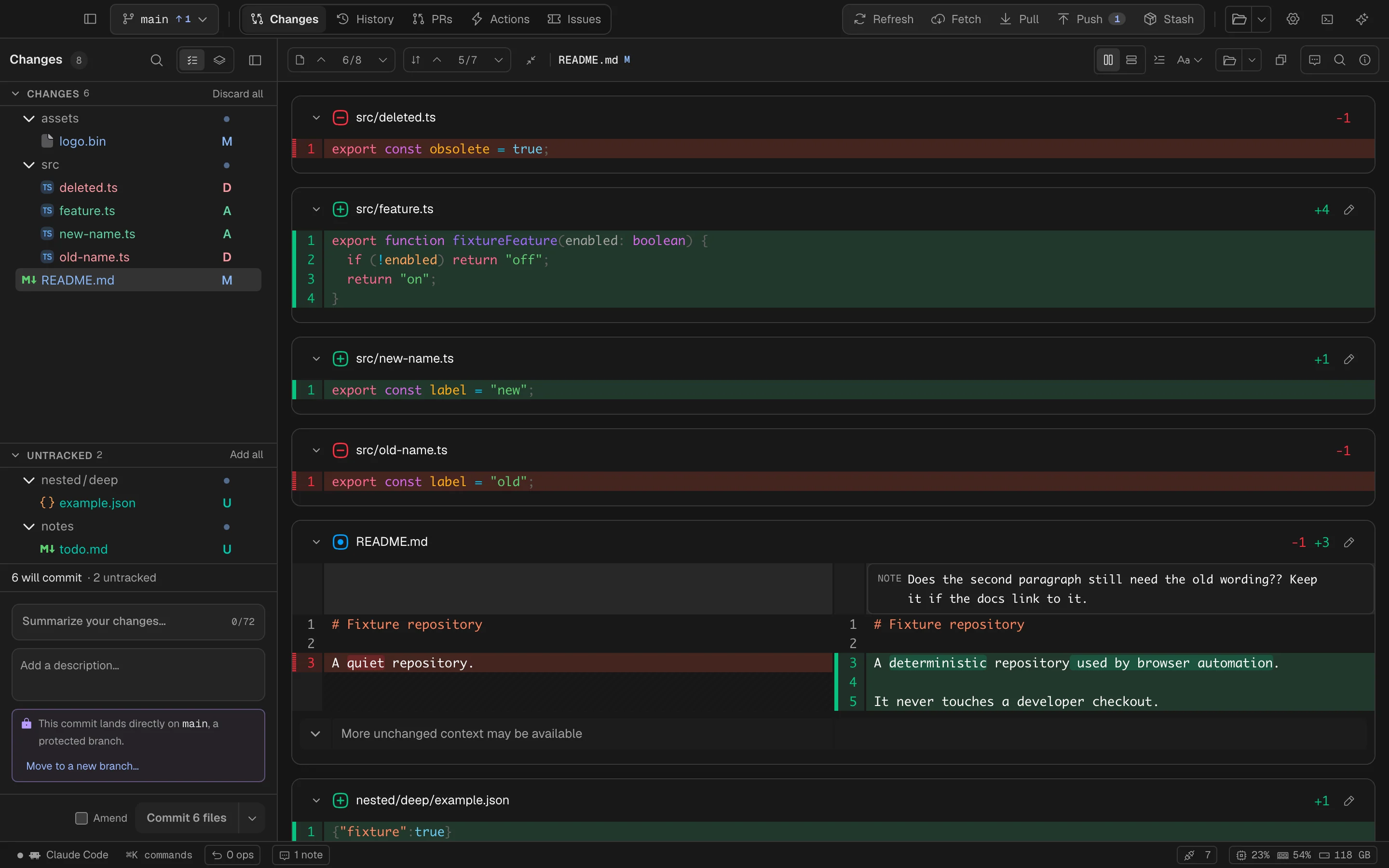Collapse all diffs icon
Screen dimensions: 1389x868
coord(531,60)
